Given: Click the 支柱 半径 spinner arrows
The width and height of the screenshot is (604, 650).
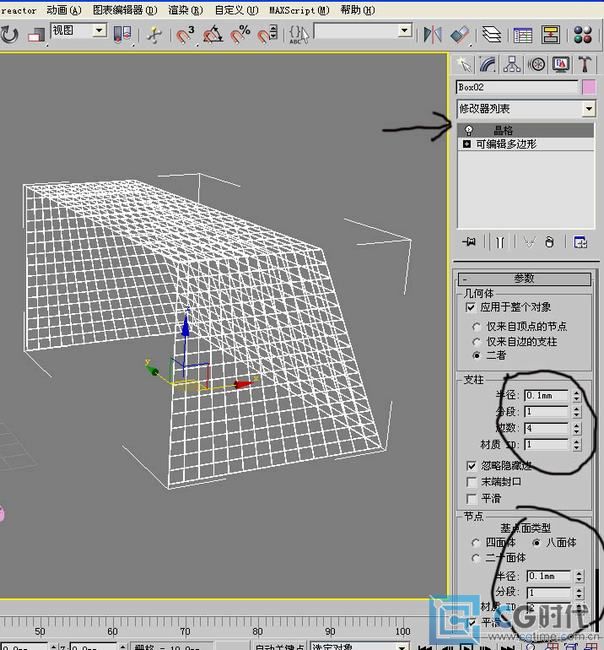Looking at the screenshot, I should tap(577, 396).
